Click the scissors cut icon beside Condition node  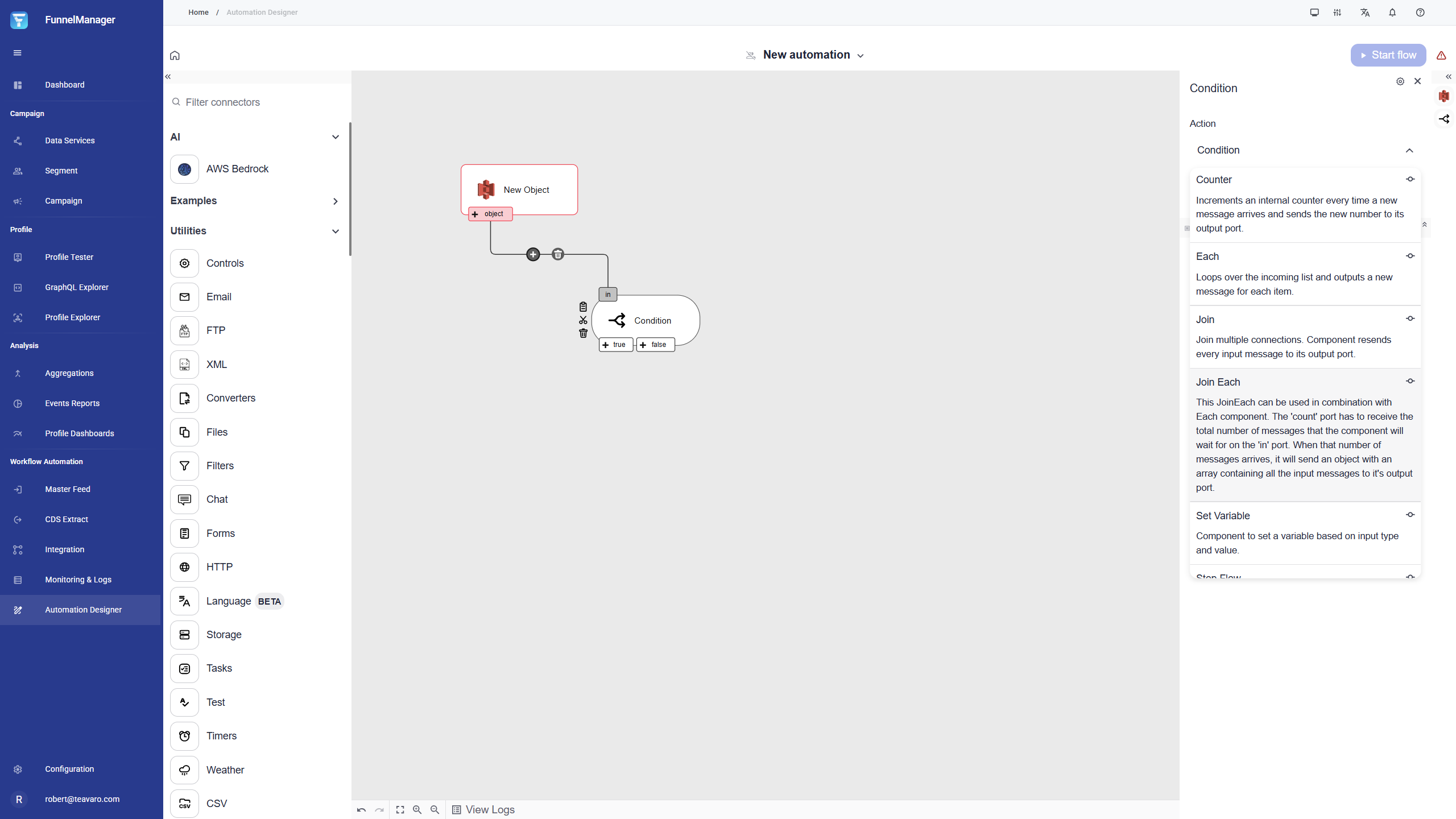click(583, 320)
